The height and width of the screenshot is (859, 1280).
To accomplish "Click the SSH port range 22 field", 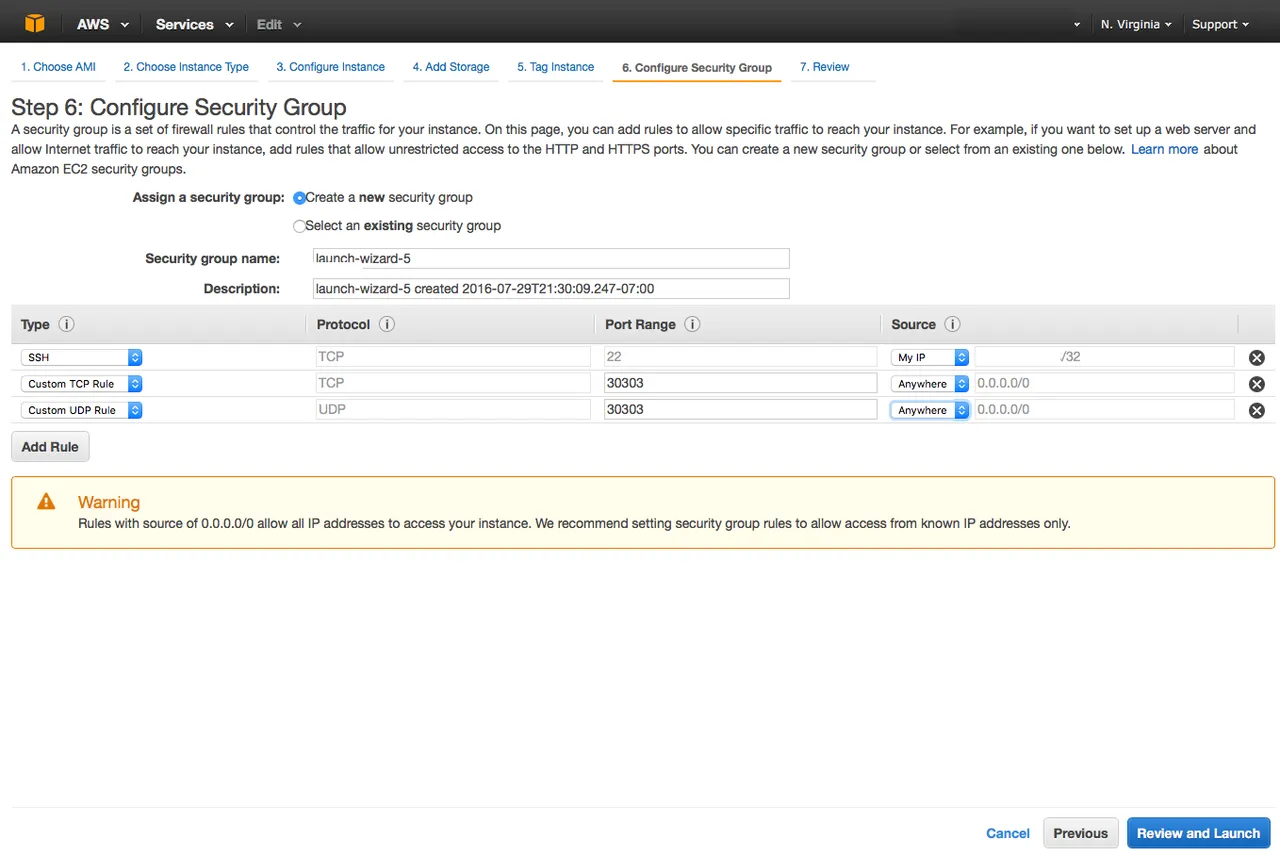I will coord(740,357).
